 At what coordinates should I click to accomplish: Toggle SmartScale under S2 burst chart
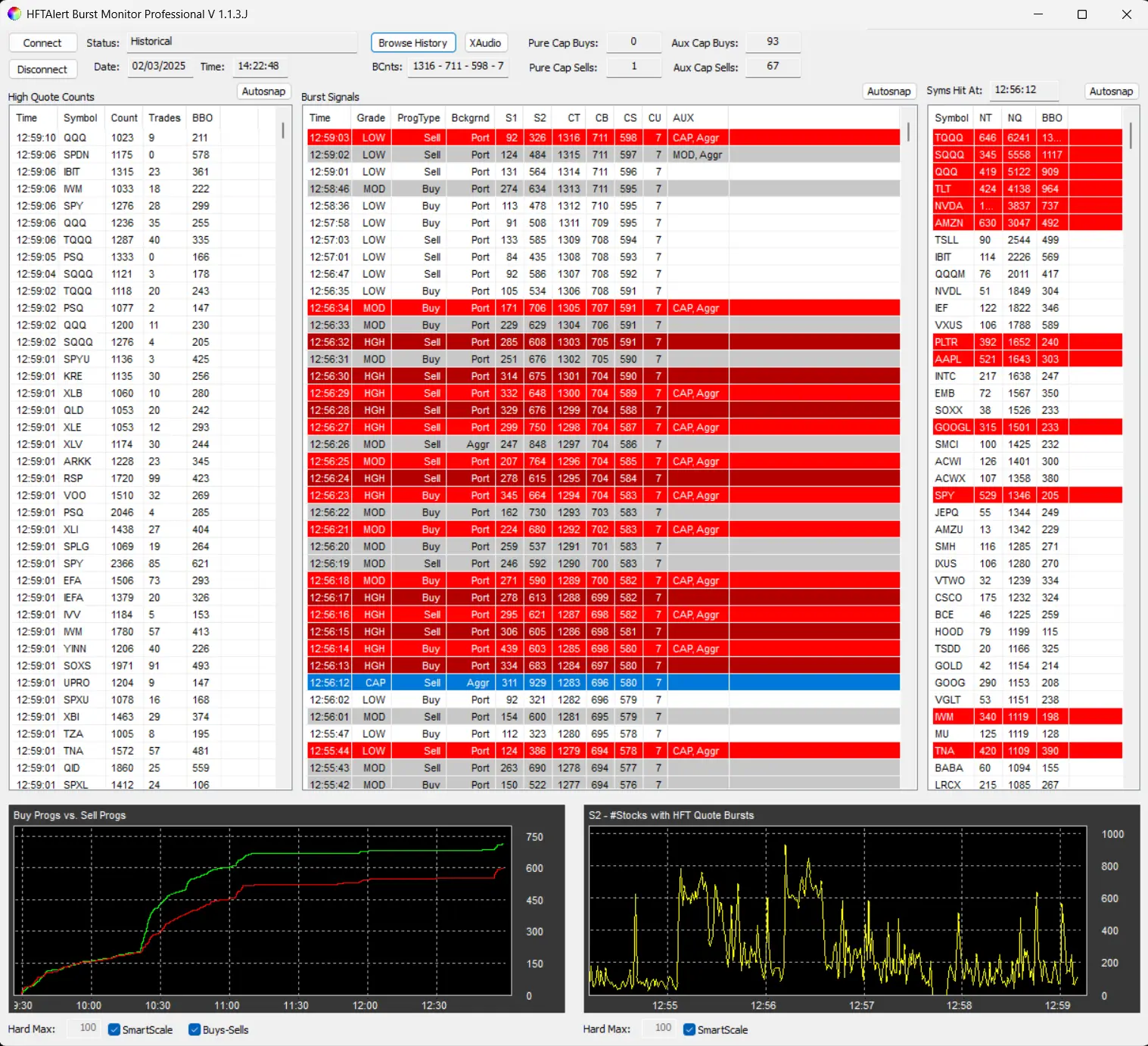(x=689, y=1029)
